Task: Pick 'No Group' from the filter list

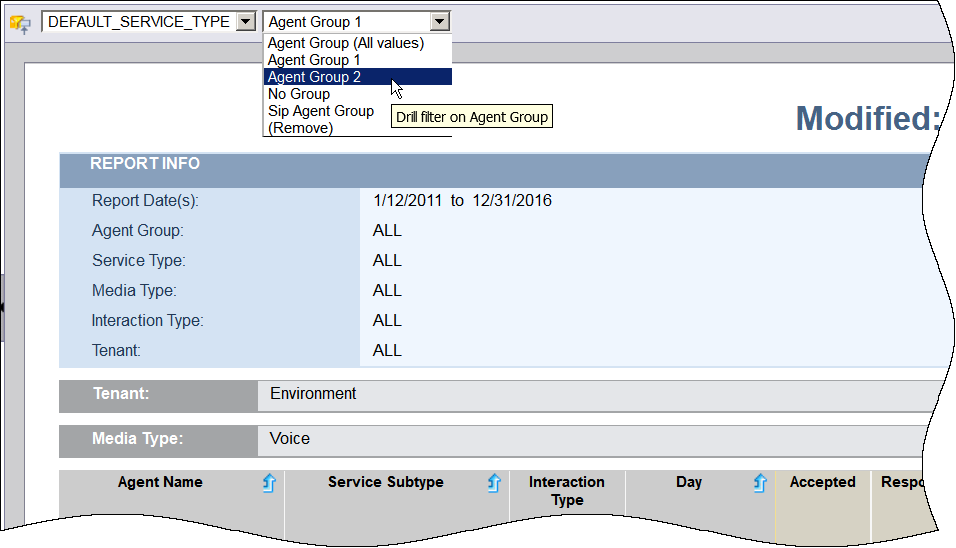Action: 299,94
